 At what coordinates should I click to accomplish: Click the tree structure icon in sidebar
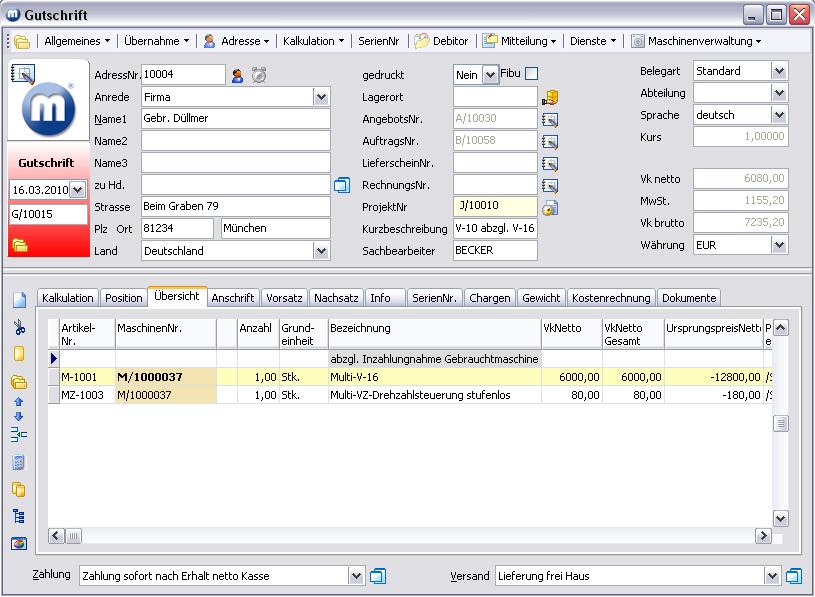[19, 516]
